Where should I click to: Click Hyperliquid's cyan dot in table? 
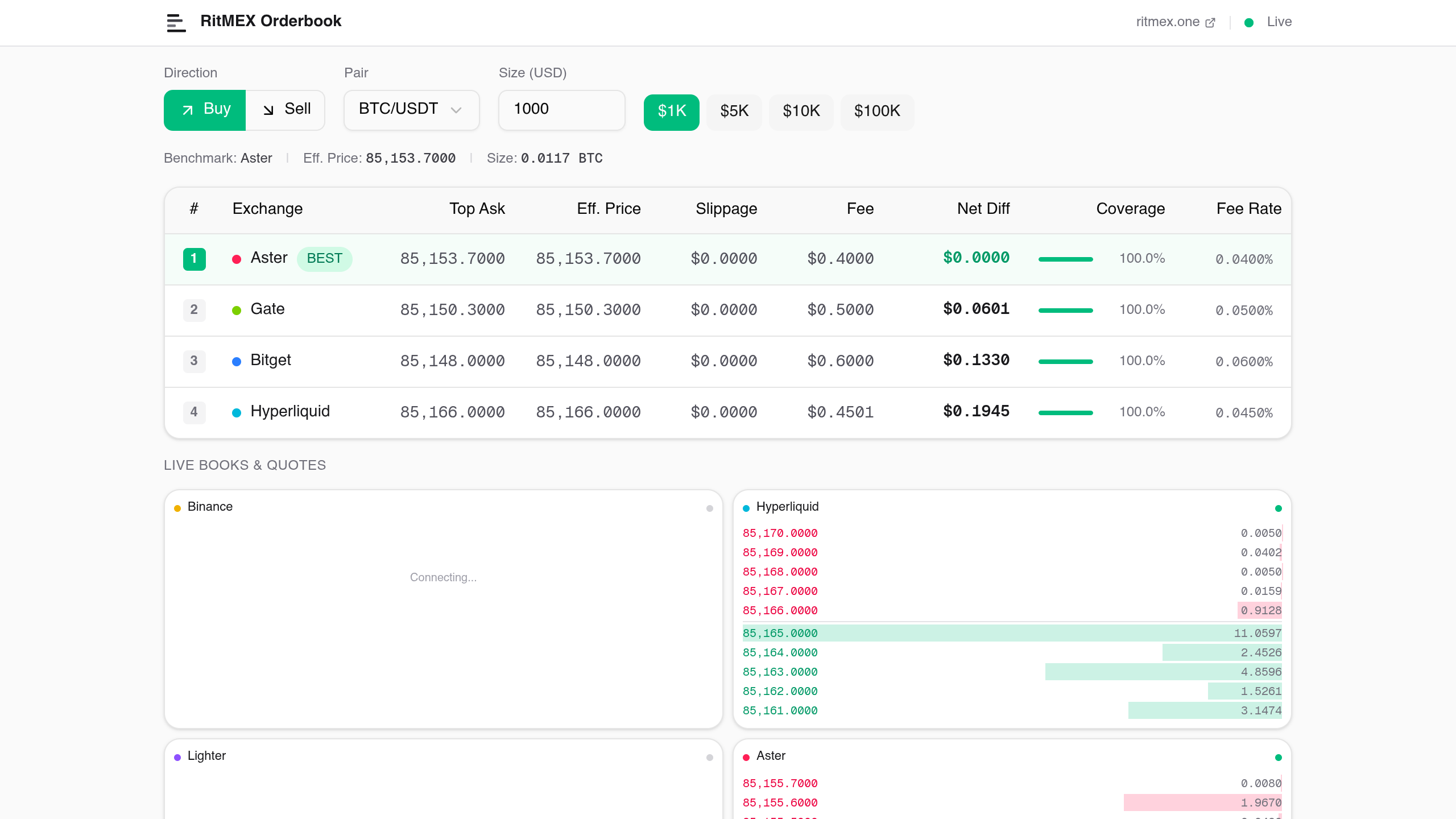pyautogui.click(x=237, y=413)
